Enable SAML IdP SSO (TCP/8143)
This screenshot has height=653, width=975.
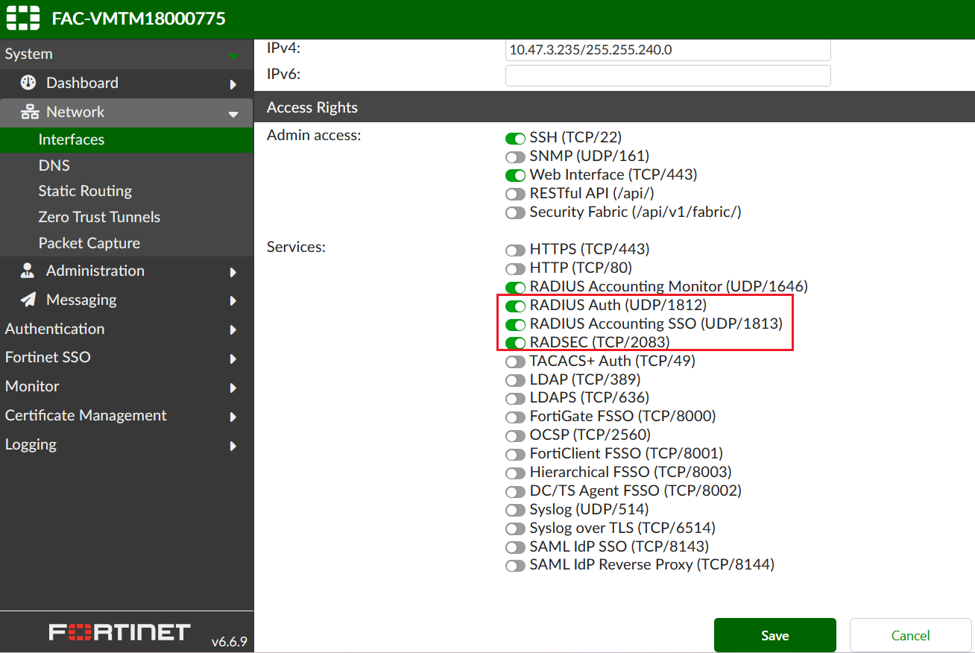coord(515,547)
